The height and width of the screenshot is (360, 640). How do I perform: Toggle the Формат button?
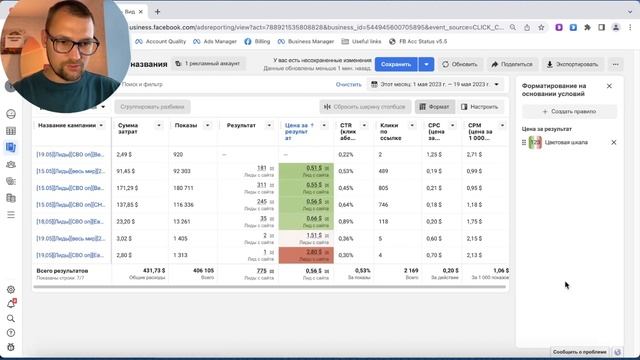point(435,107)
